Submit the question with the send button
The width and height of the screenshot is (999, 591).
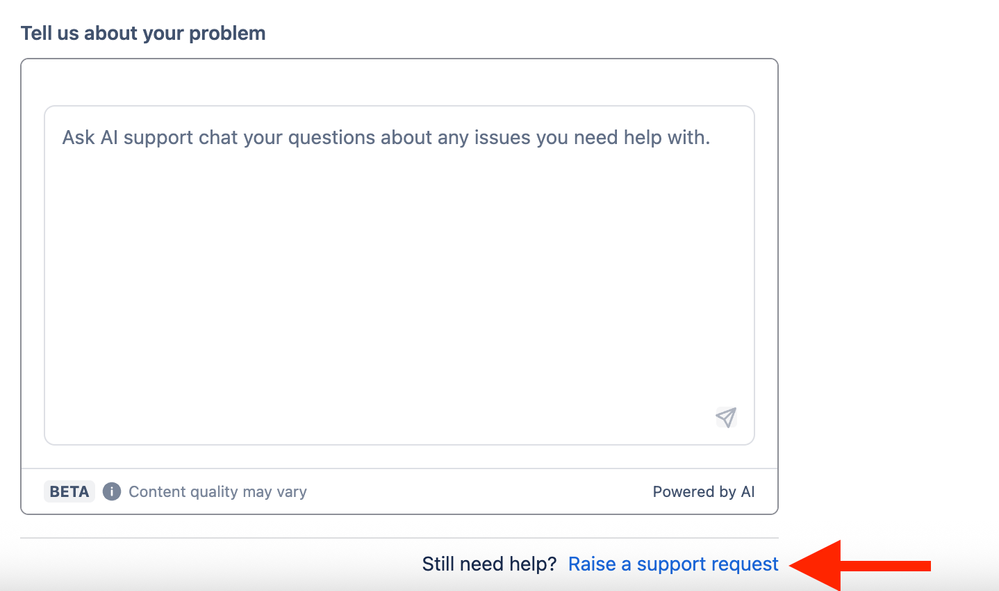[726, 417]
